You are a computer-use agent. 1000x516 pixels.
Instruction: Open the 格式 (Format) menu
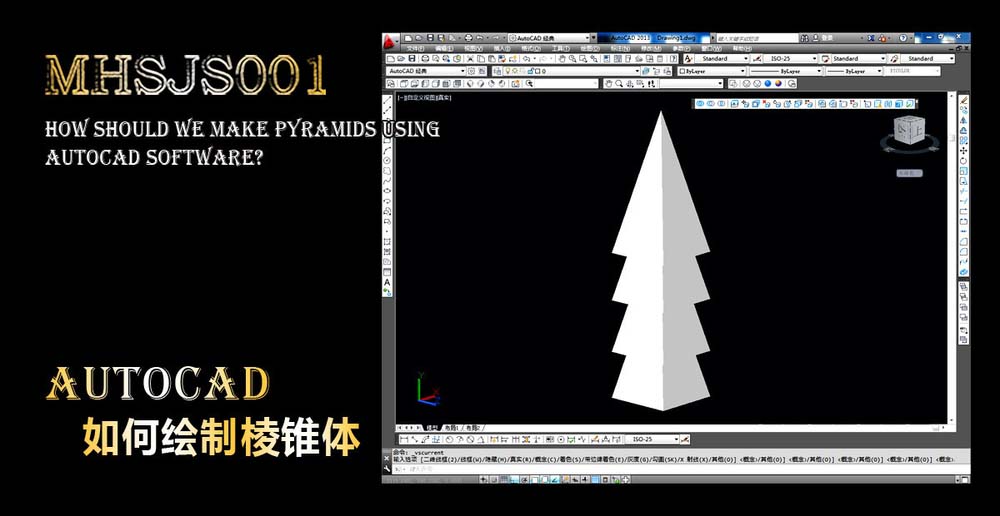(x=531, y=48)
